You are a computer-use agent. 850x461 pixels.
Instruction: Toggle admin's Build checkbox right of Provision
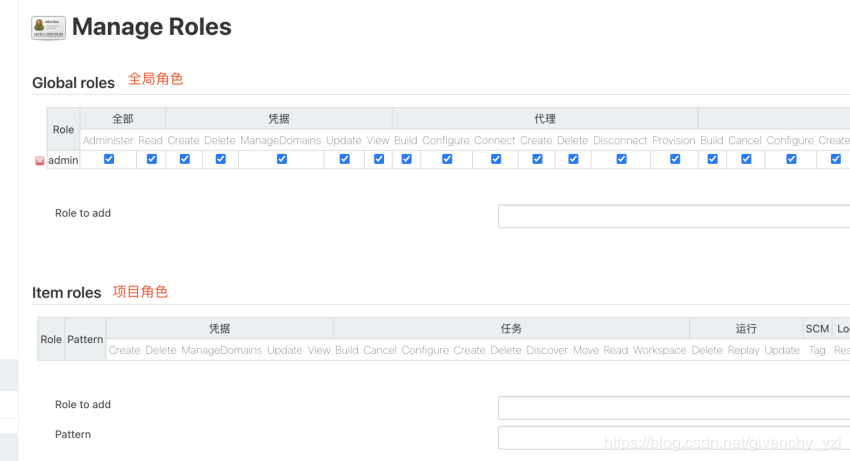tap(713, 159)
